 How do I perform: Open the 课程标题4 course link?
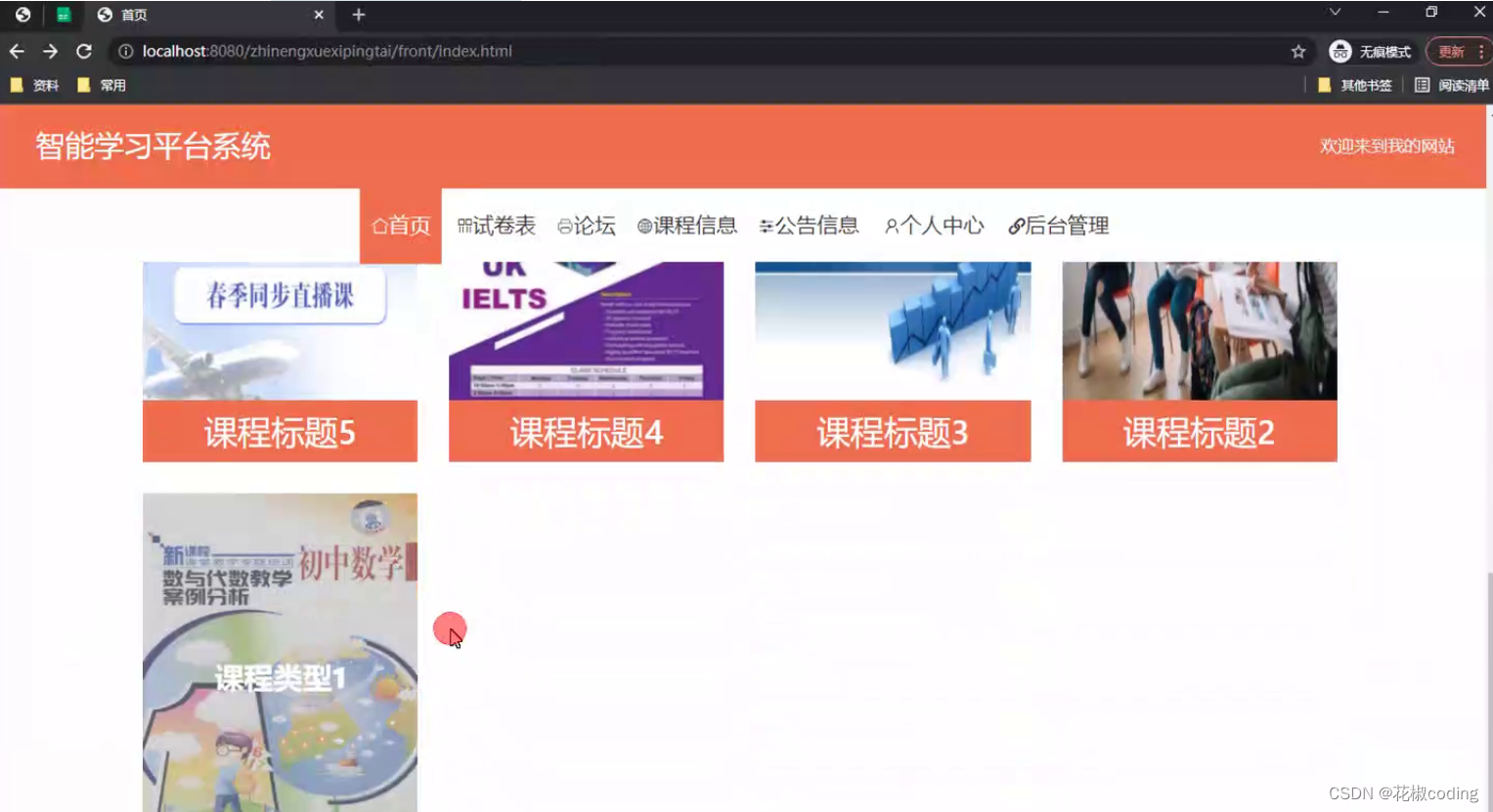pyautogui.click(x=585, y=431)
